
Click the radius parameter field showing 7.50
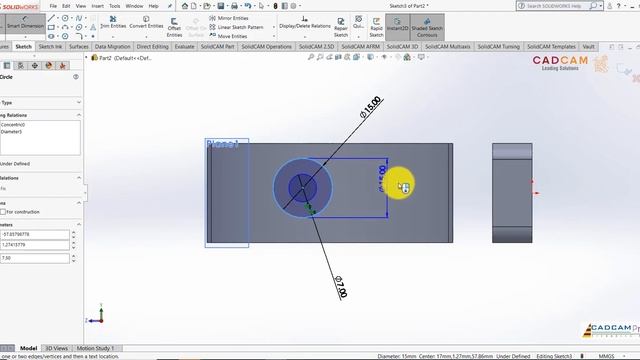click(35, 258)
